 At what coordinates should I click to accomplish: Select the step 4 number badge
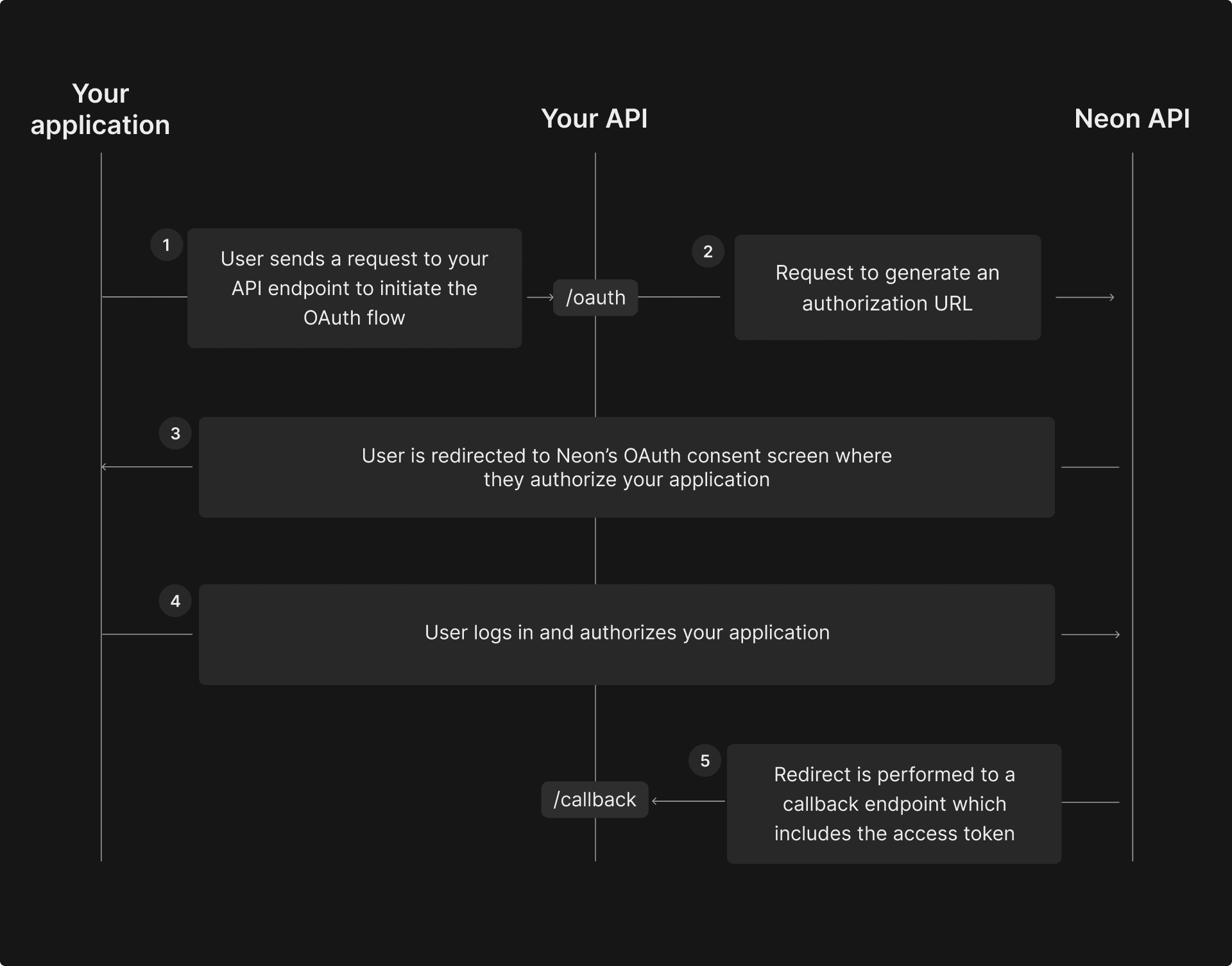click(175, 601)
